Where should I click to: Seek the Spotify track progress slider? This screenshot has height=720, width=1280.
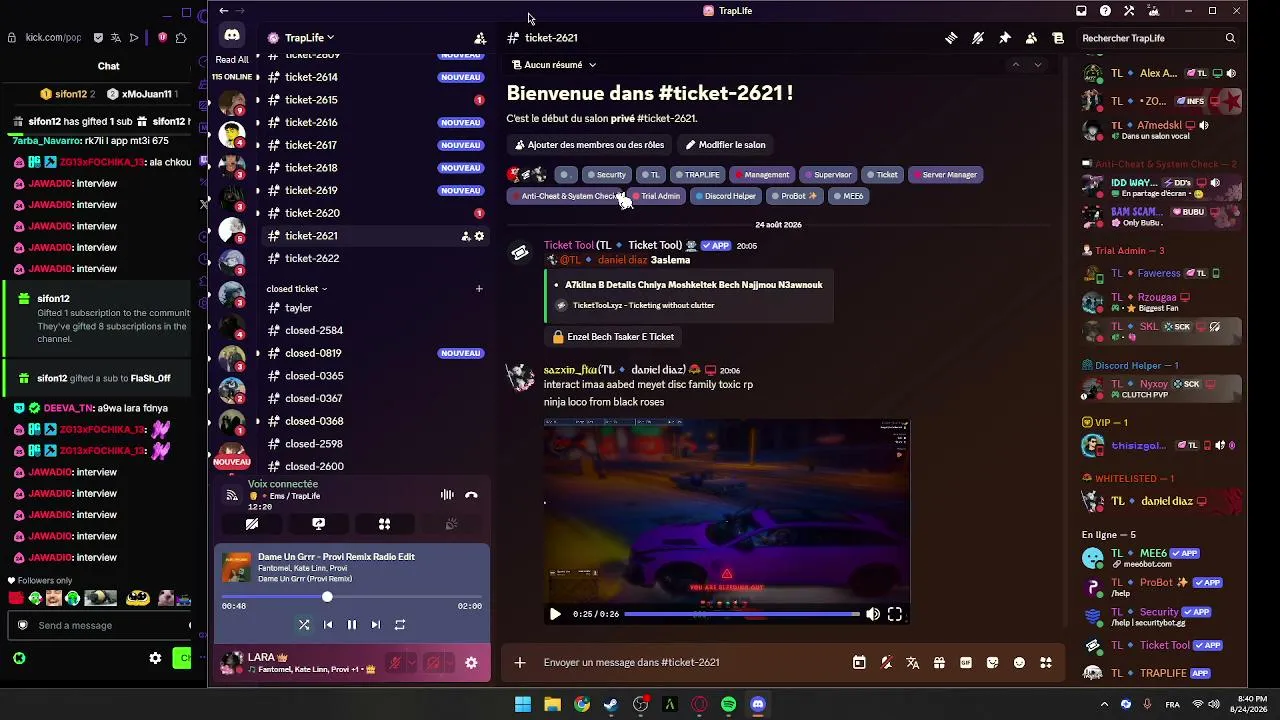pos(352,597)
